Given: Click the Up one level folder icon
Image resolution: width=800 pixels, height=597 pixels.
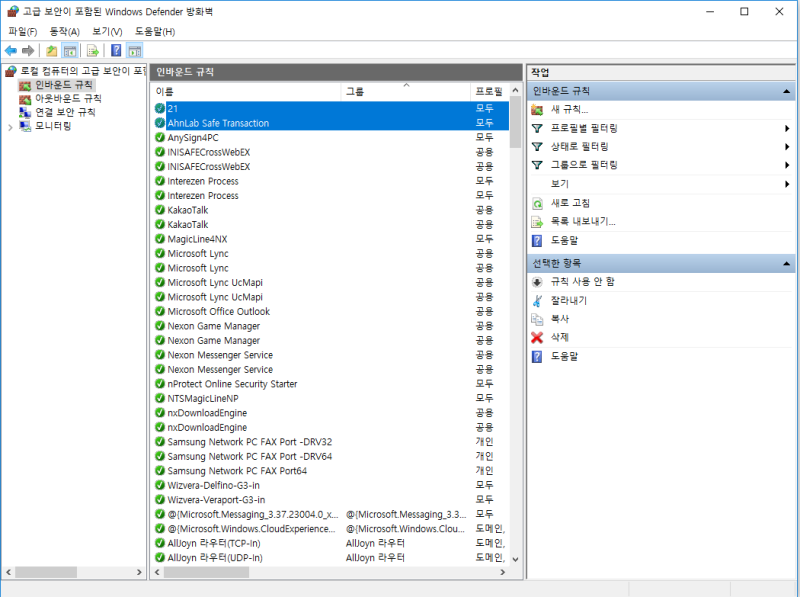Looking at the screenshot, I should pos(52,51).
